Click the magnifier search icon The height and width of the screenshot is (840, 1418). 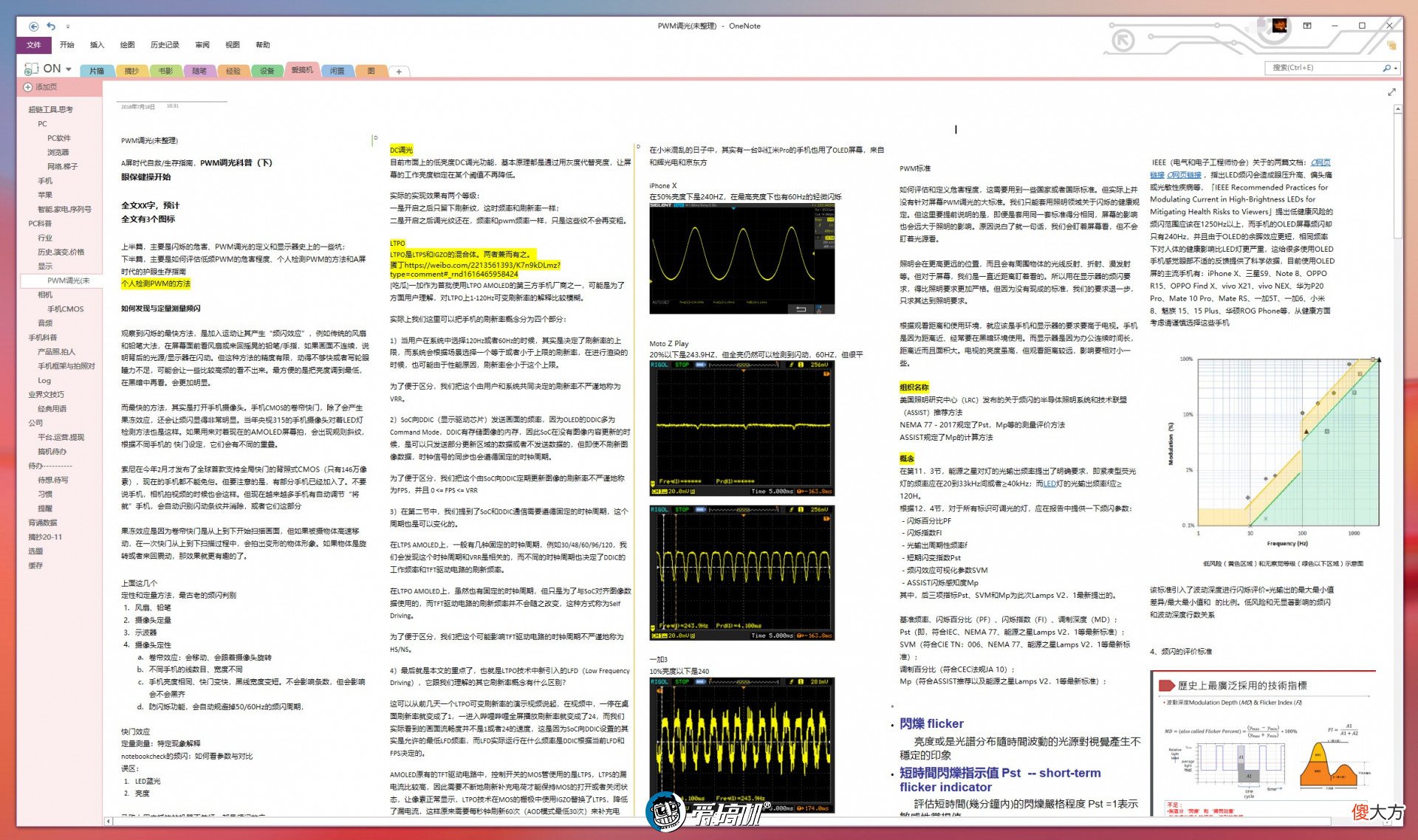pos(1386,68)
